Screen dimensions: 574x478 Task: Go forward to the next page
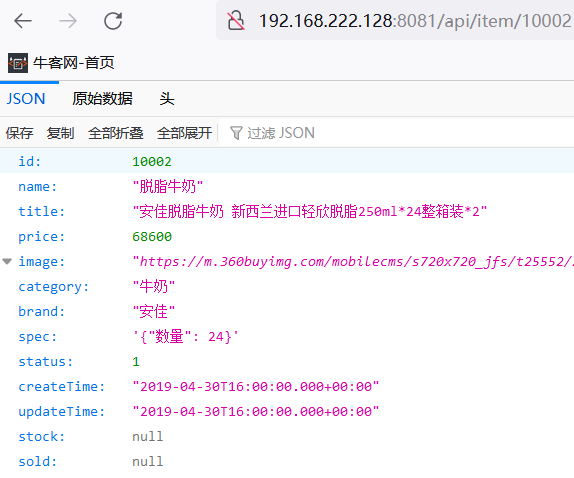click(x=68, y=21)
